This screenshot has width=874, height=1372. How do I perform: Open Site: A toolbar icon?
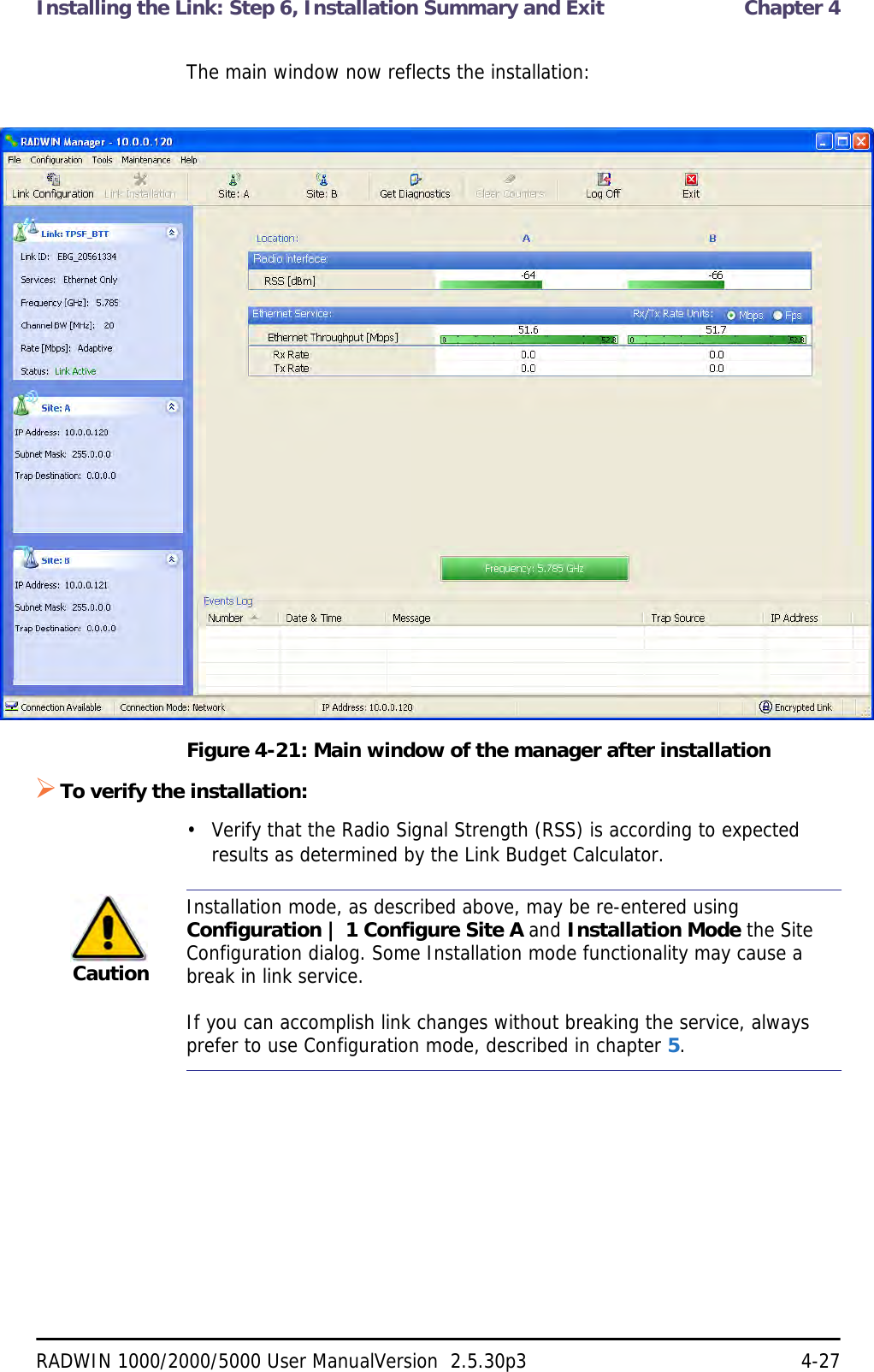[234, 179]
